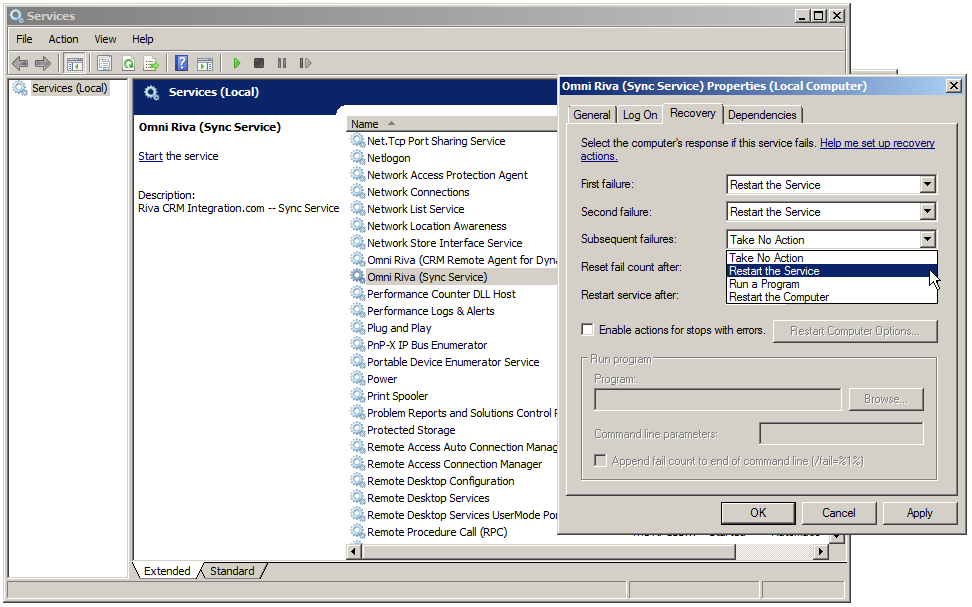Image resolution: width=972 pixels, height=607 pixels.
Task: Open the View menu
Action: pyautogui.click(x=105, y=39)
